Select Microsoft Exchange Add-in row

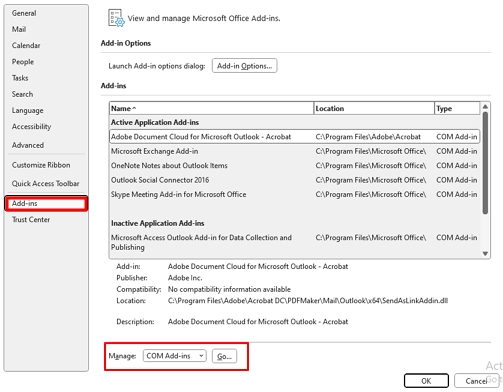tap(294, 151)
